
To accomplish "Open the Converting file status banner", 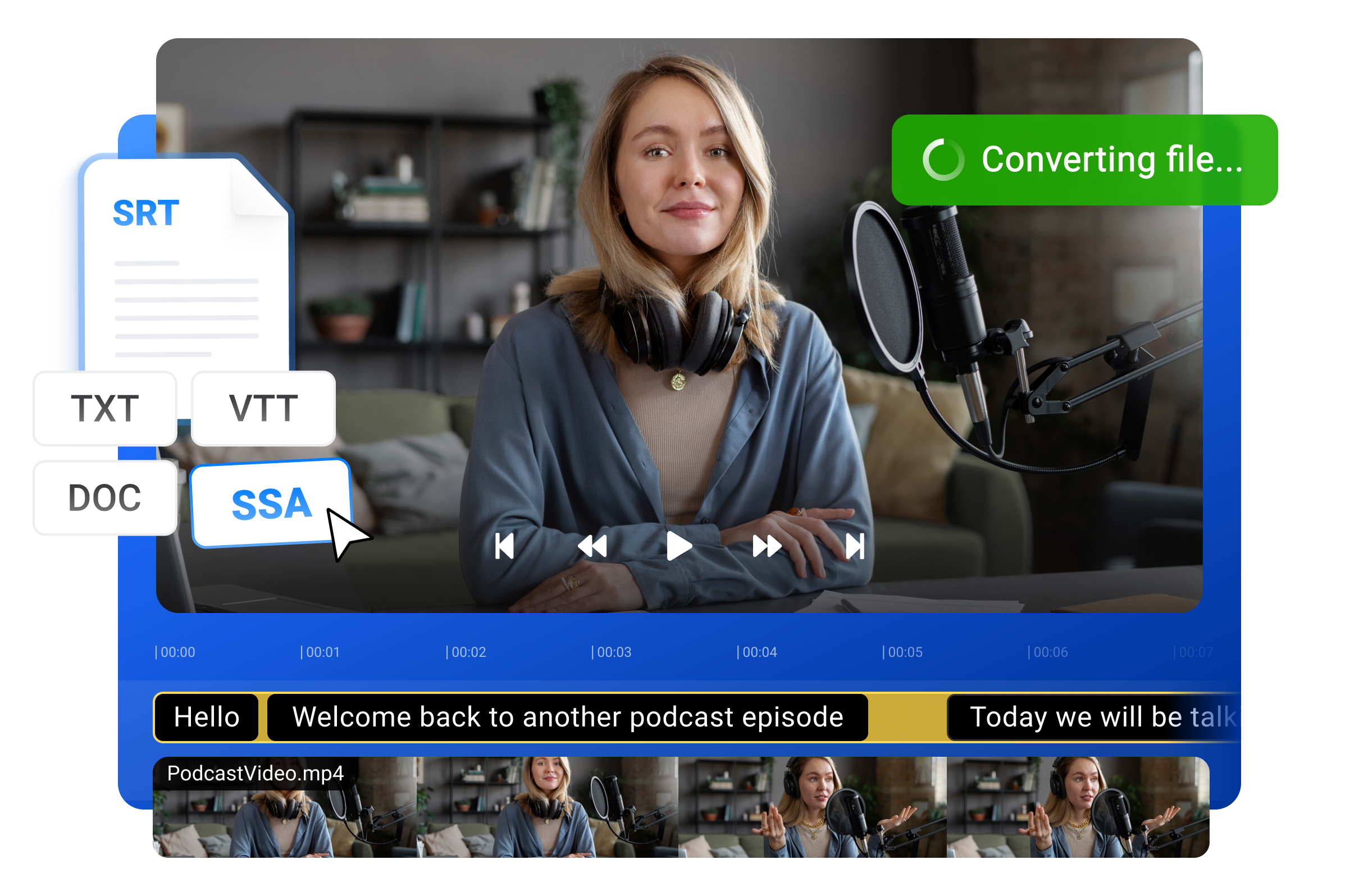I will tap(1085, 162).
